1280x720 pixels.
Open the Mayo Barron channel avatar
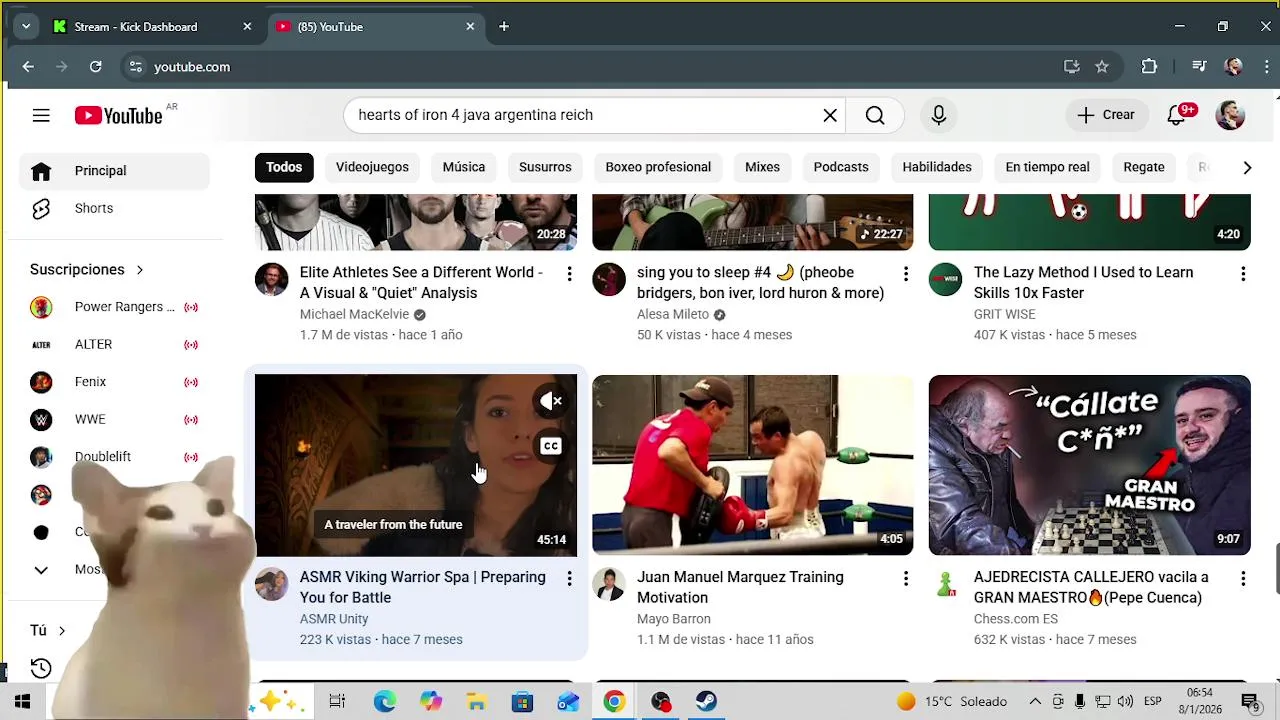608,585
